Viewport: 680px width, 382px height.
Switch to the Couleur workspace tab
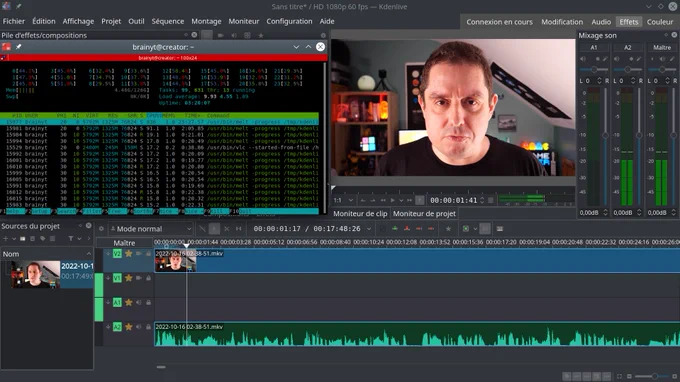tap(660, 22)
